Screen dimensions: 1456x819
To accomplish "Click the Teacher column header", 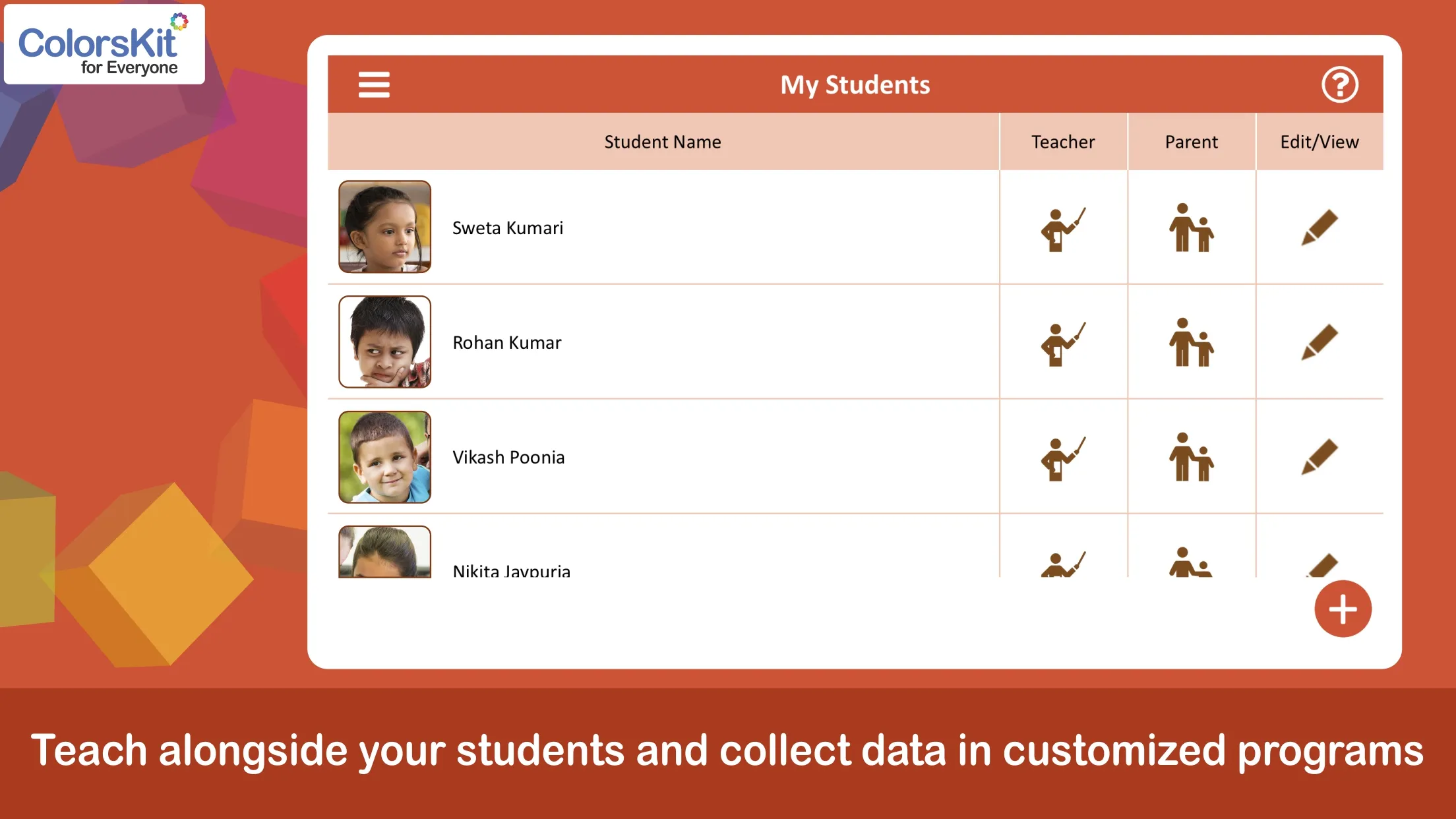I will coord(1062,142).
